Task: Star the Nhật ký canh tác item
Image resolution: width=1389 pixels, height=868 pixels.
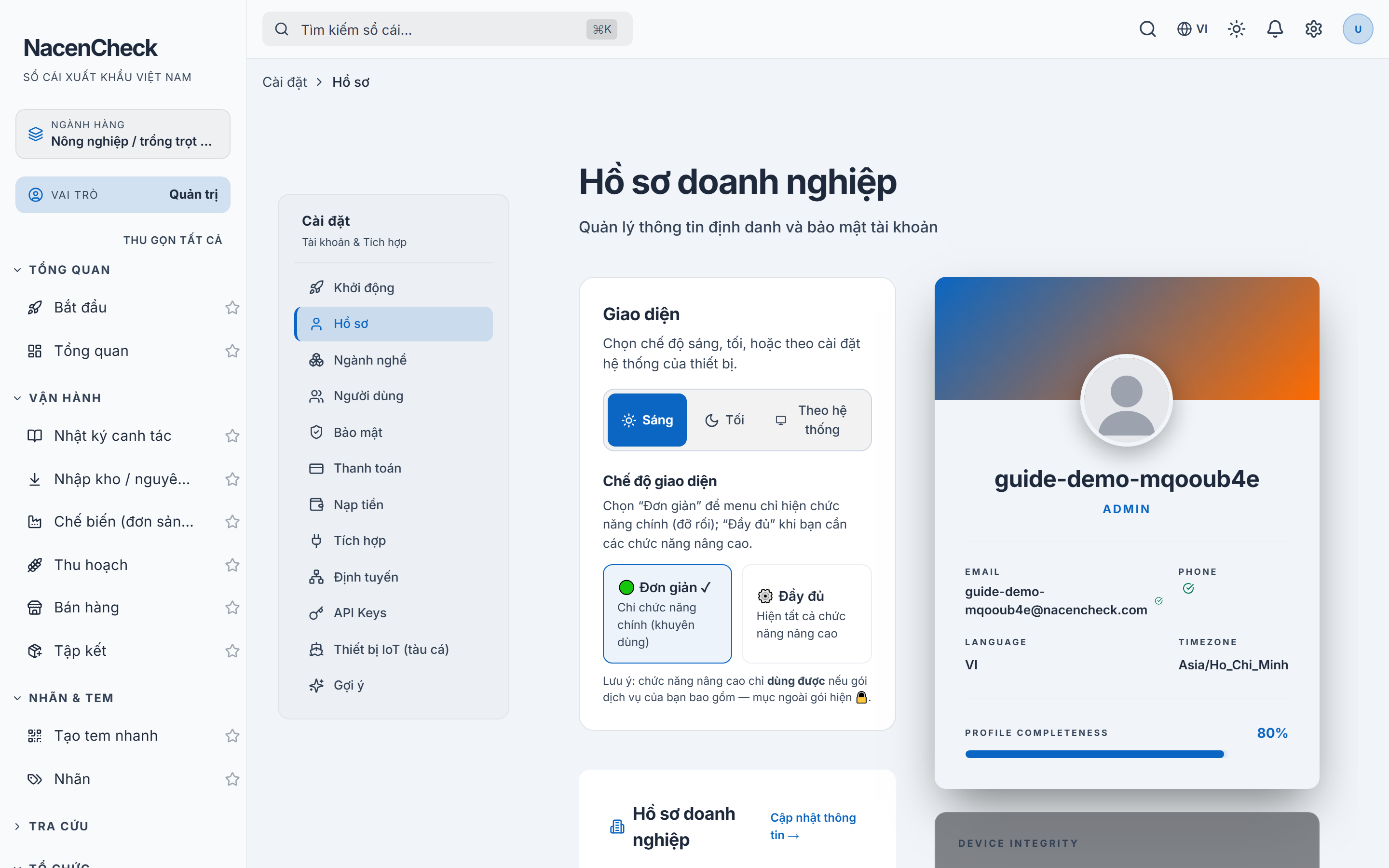Action: (232, 436)
